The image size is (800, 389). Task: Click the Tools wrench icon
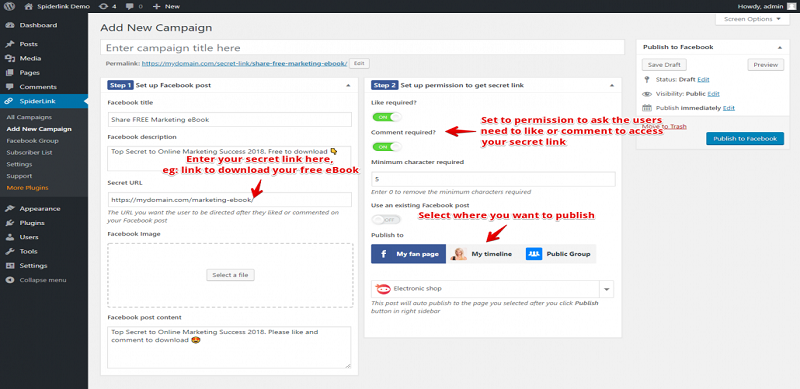click(x=10, y=251)
